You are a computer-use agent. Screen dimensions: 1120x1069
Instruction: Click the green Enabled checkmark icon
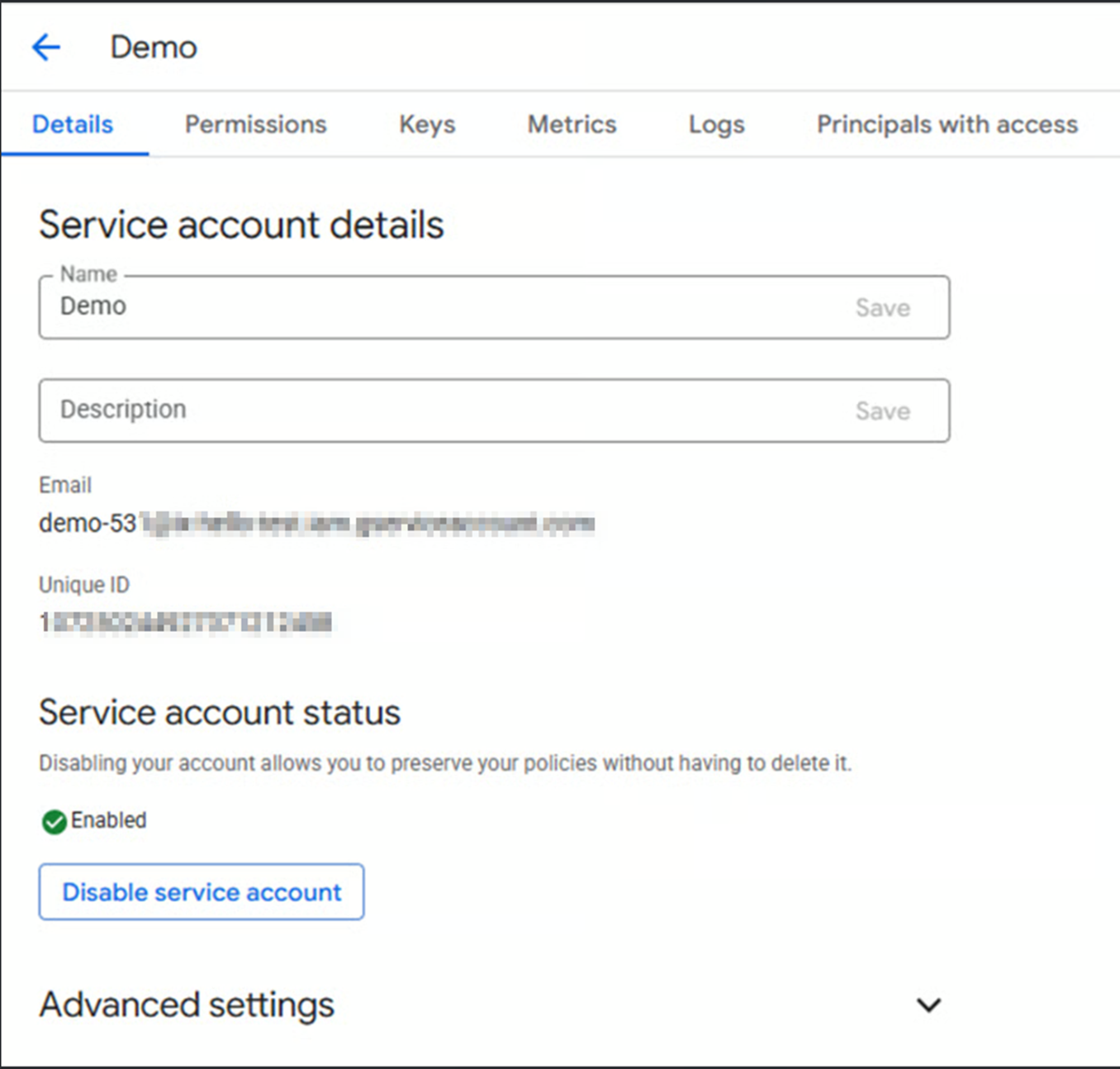[x=55, y=822]
